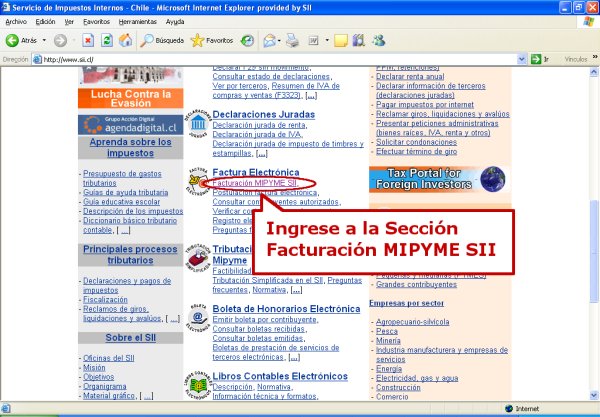
Task: Open Tax Portal for Foreign Investors banner
Action: [440, 179]
